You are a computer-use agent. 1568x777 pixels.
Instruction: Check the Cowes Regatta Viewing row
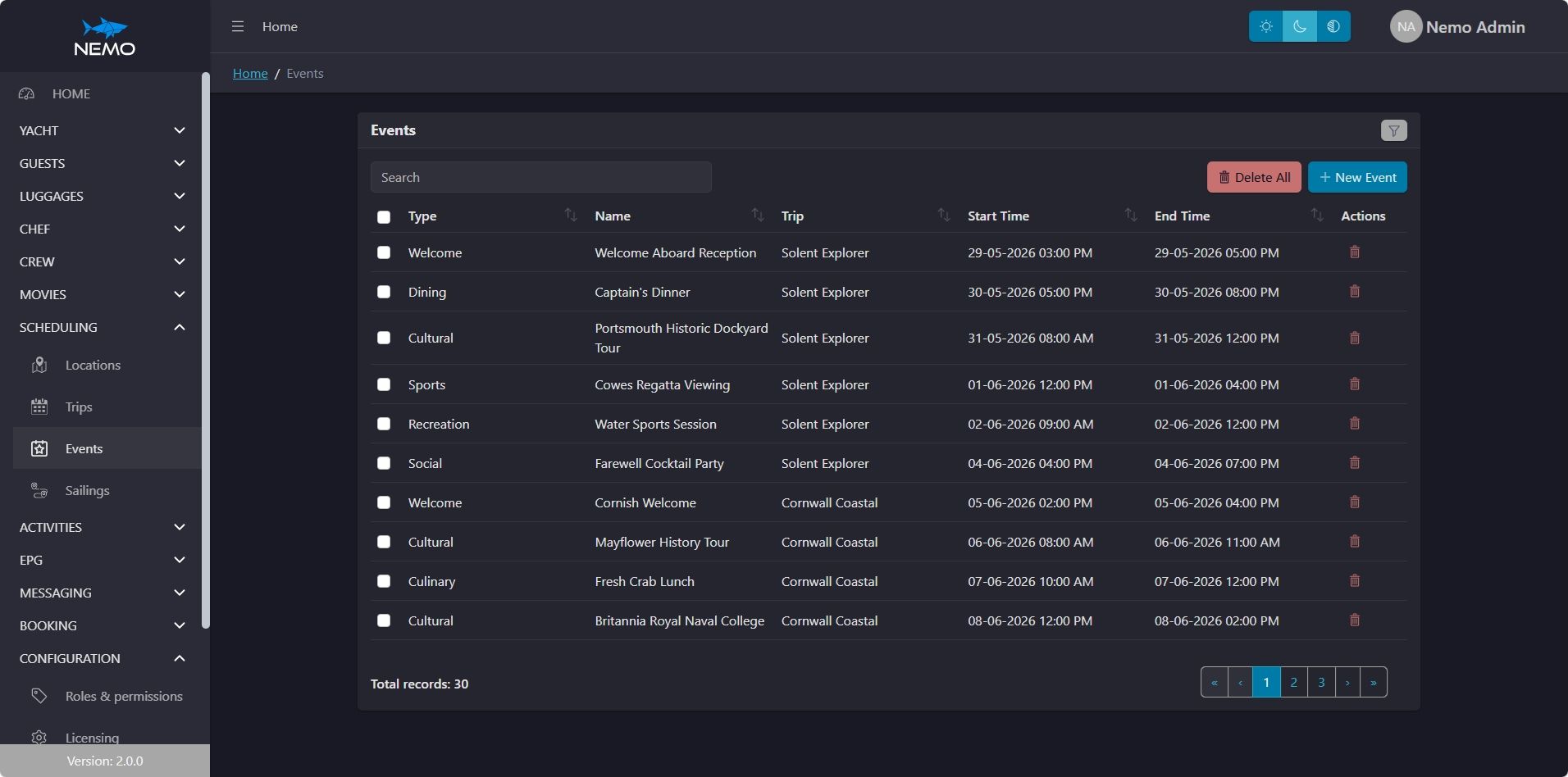click(x=384, y=384)
